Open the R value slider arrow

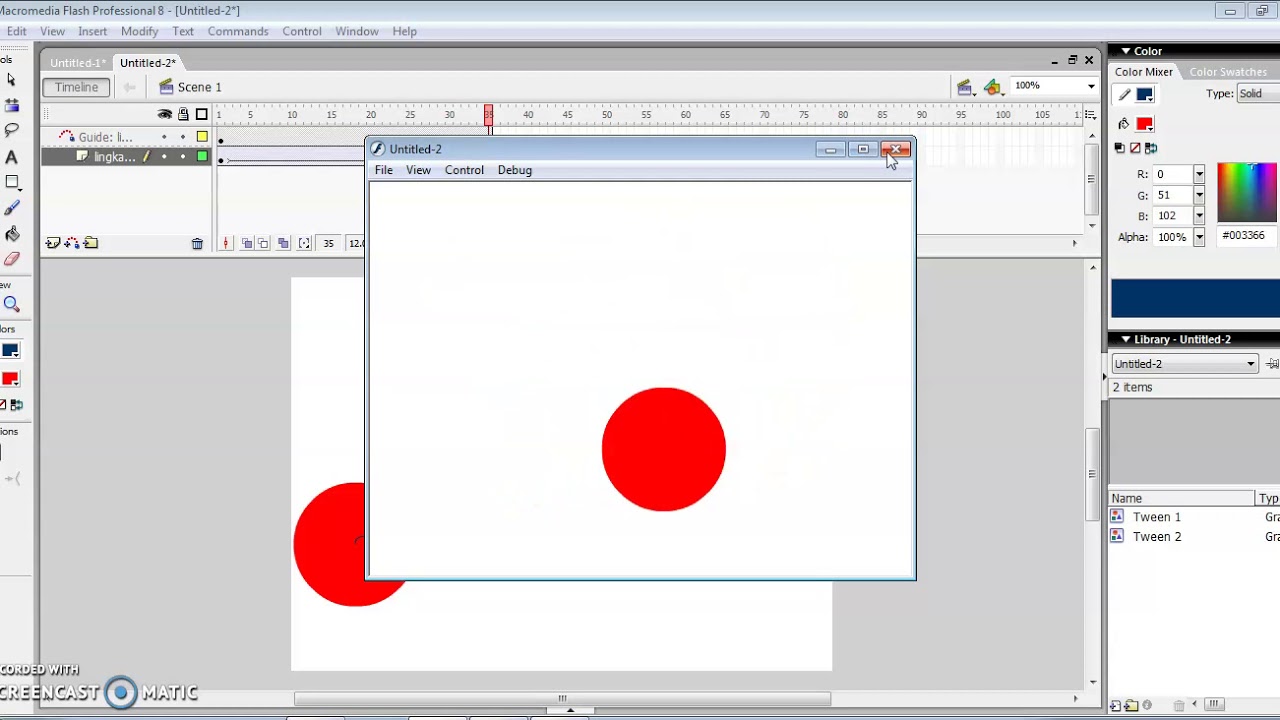click(x=1199, y=175)
